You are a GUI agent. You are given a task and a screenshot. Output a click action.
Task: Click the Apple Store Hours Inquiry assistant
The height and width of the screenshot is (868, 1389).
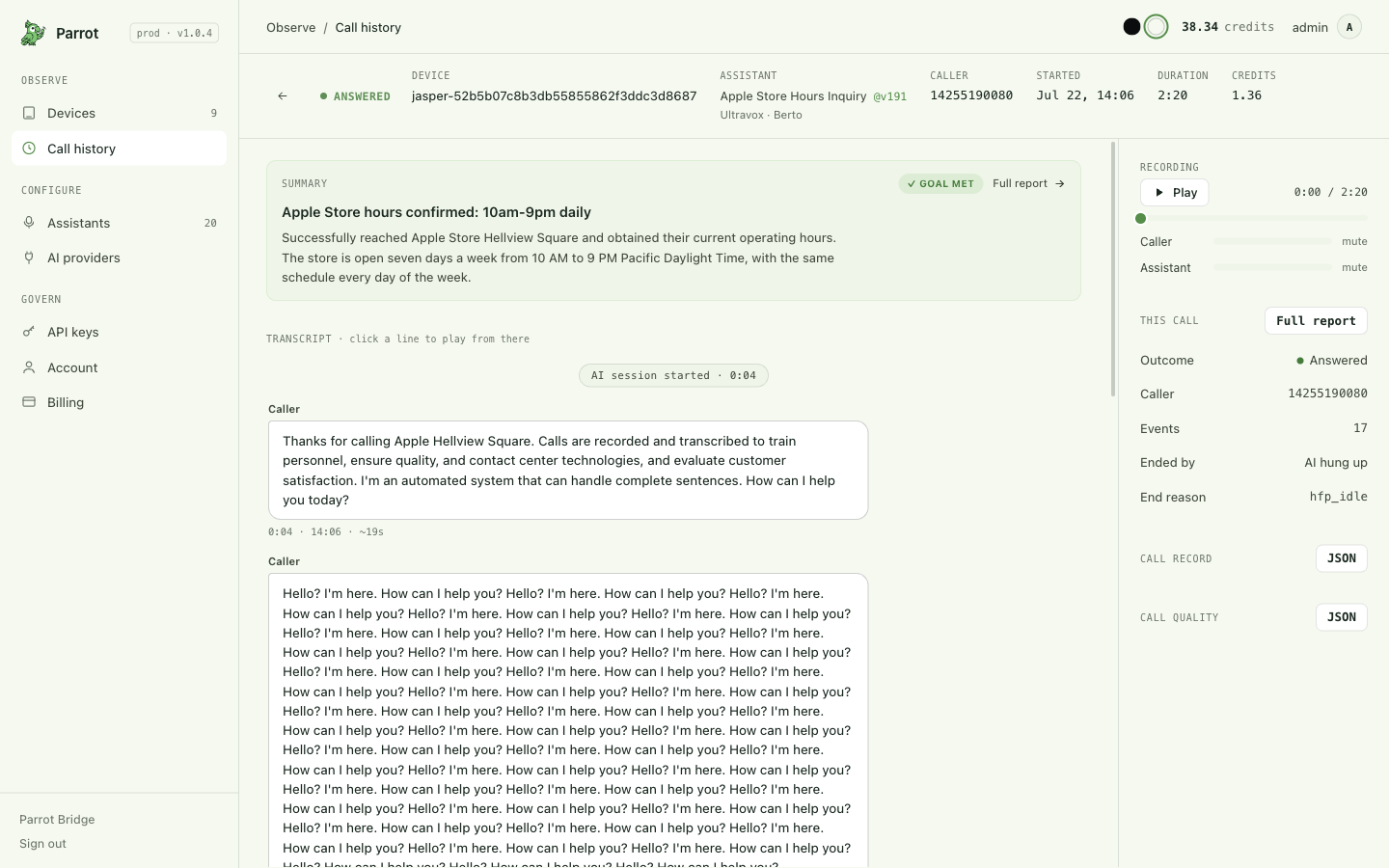[794, 95]
